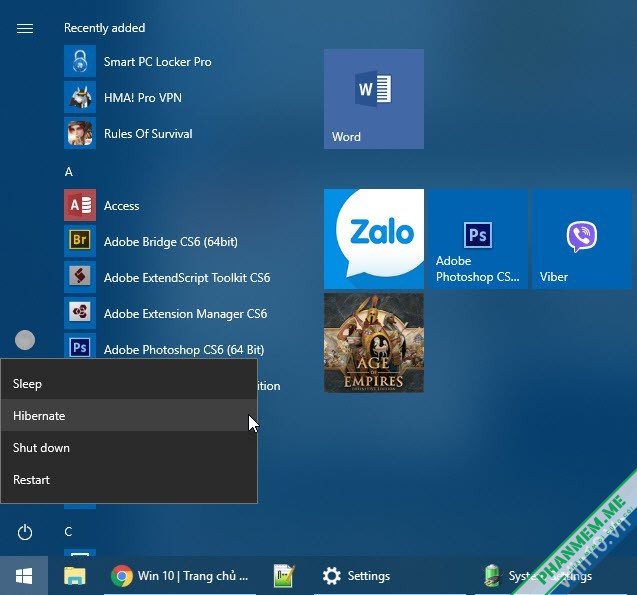Click the Rules Of Survival icon
Viewport: 637px width, 595px height.
(80, 134)
